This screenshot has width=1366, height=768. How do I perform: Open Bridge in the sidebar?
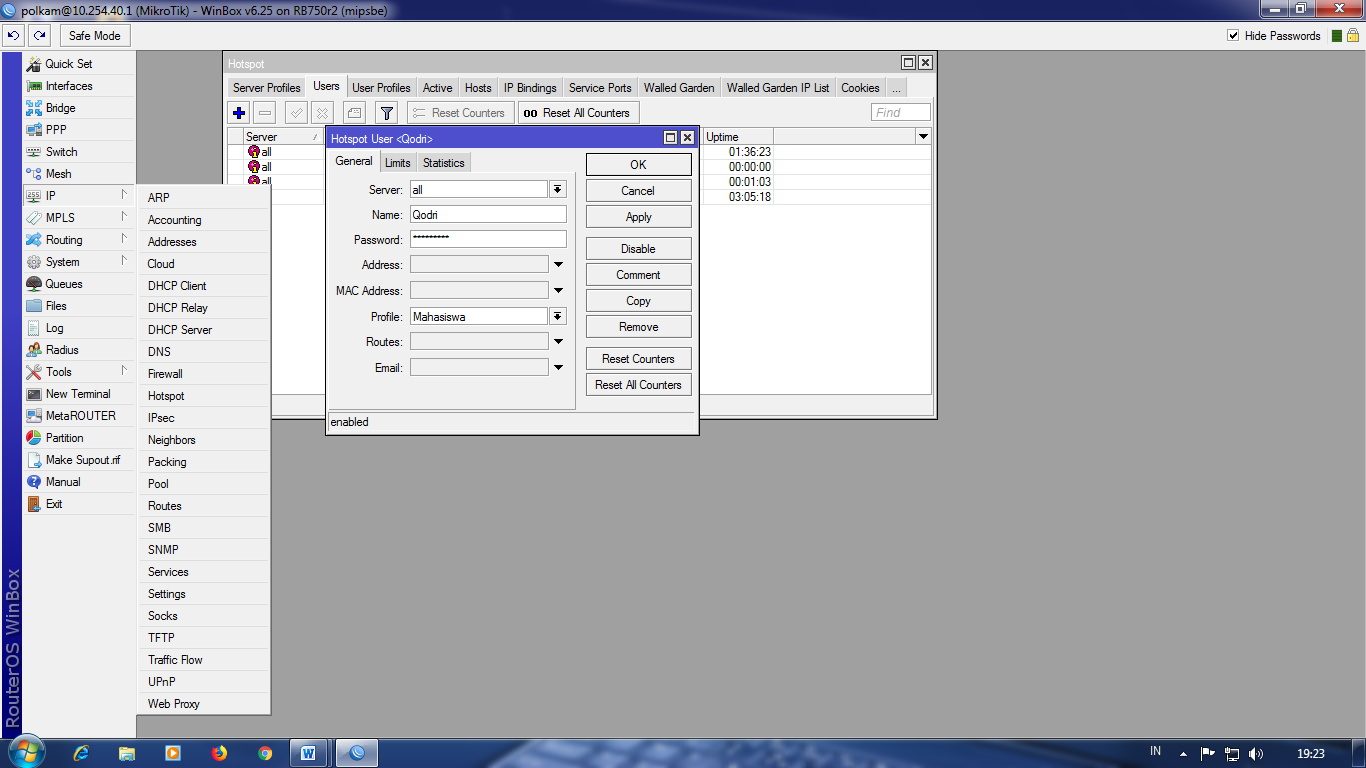click(x=79, y=108)
